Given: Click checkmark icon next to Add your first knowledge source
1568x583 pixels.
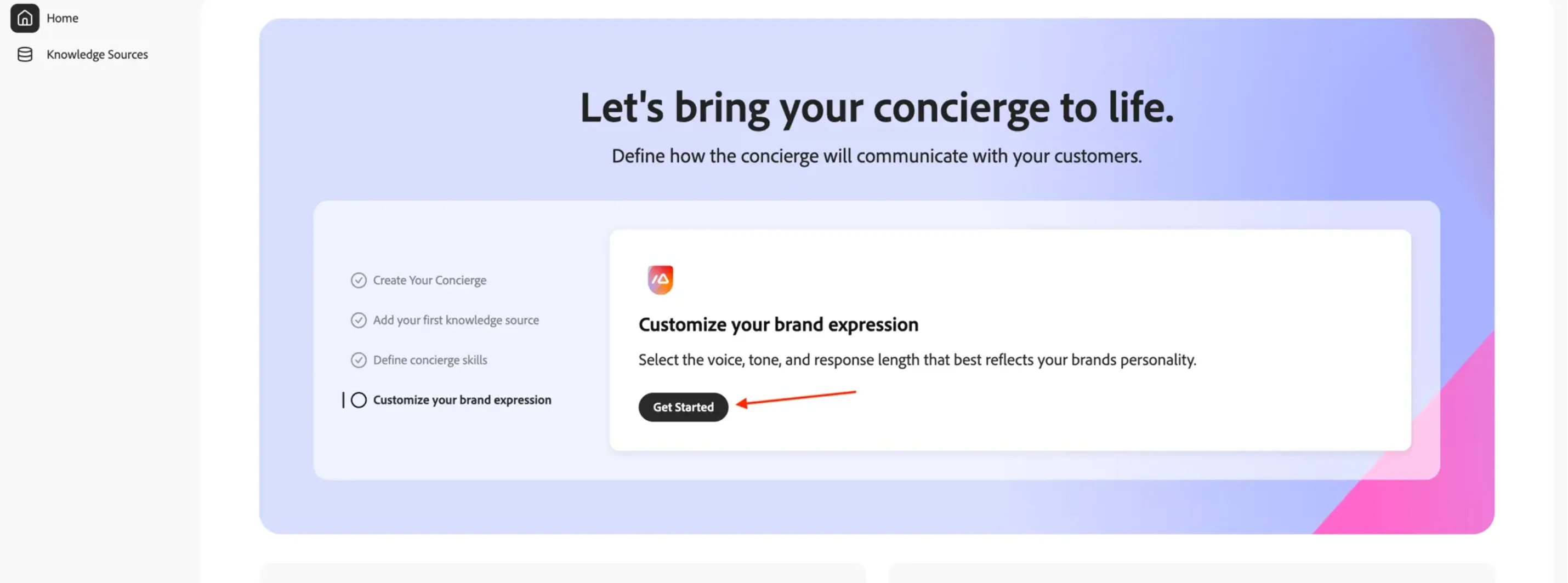Looking at the screenshot, I should (359, 320).
